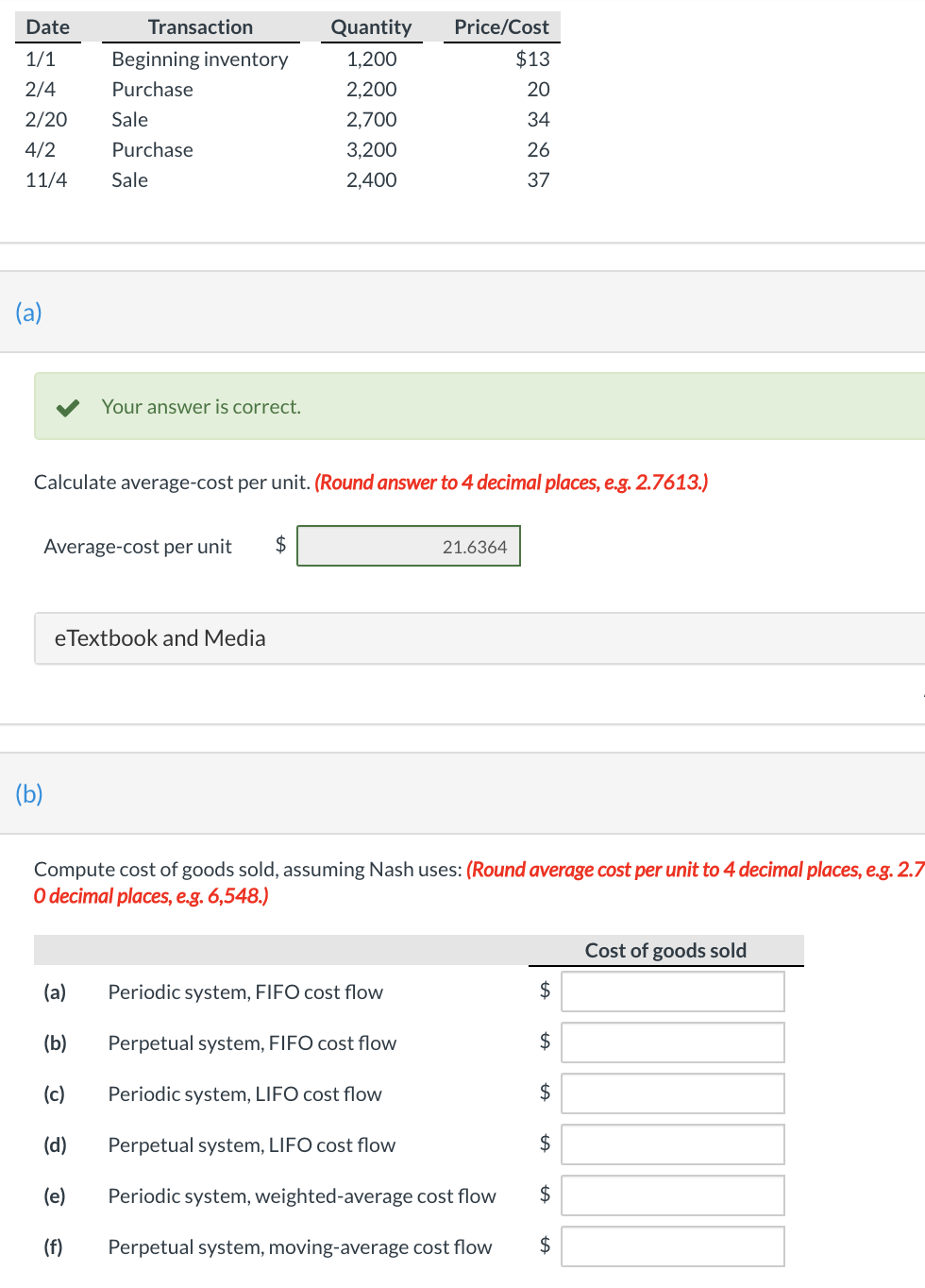The width and height of the screenshot is (925, 1288).
Task: Select the Cost of goods sold header
Action: (665, 950)
